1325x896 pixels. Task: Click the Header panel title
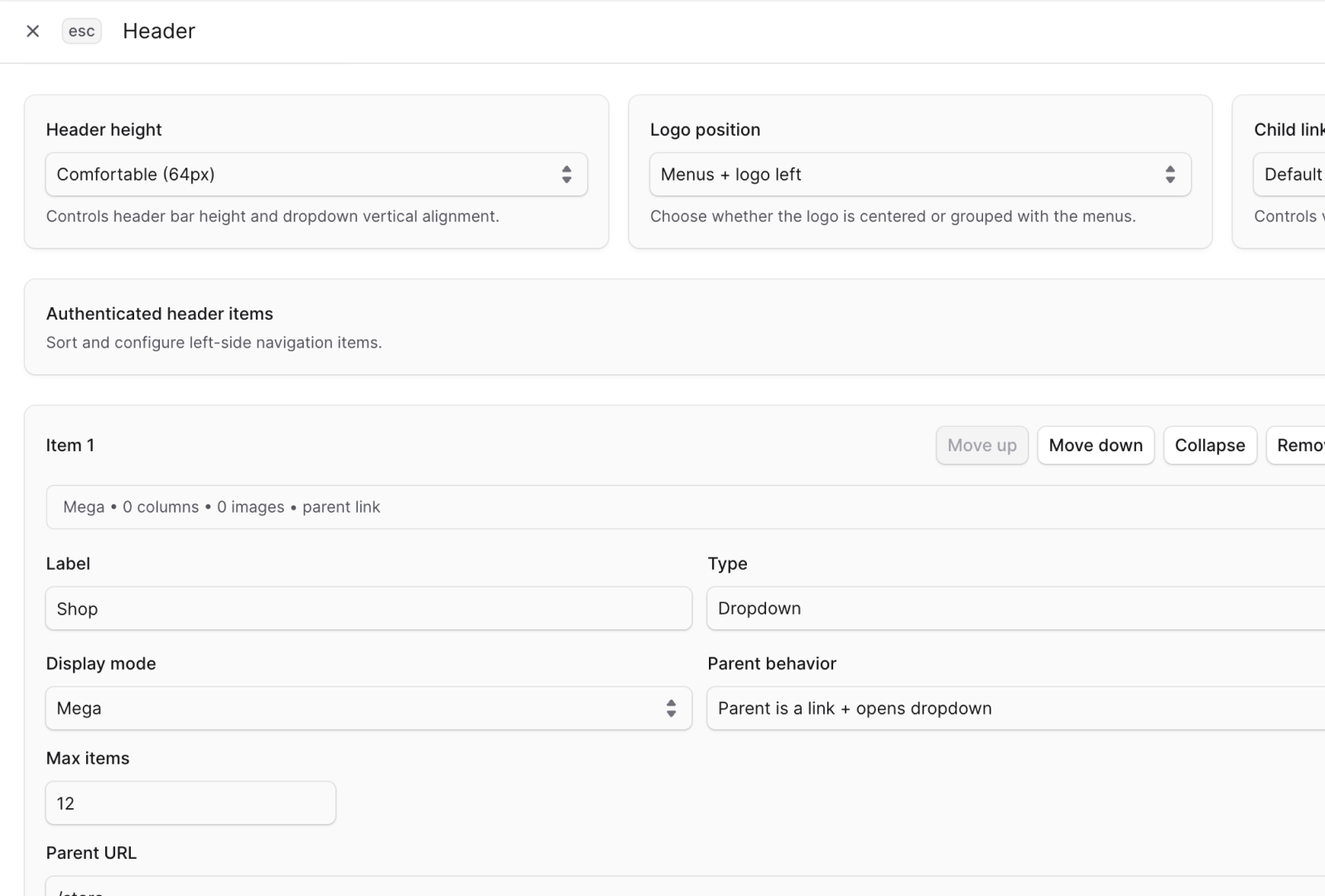coord(158,31)
